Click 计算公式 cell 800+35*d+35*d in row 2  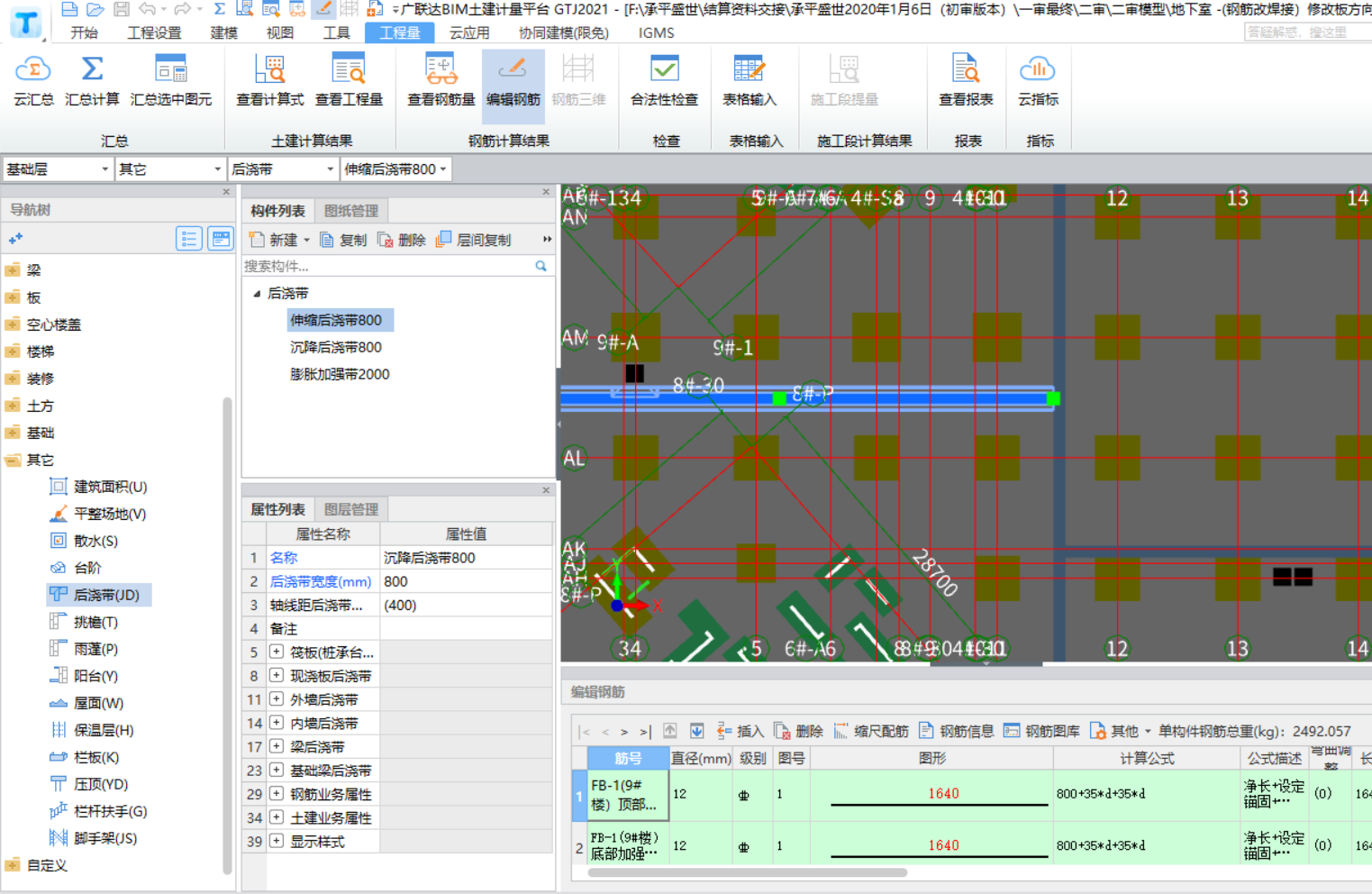(x=1146, y=845)
